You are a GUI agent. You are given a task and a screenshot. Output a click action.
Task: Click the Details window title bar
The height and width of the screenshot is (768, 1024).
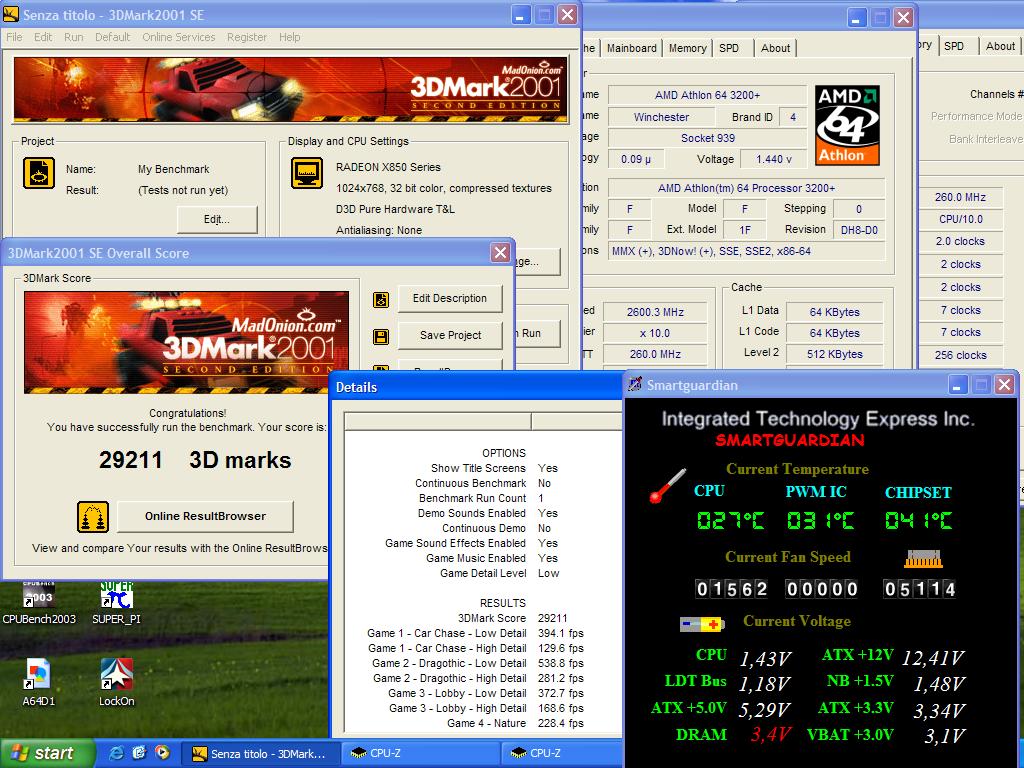(x=477, y=387)
